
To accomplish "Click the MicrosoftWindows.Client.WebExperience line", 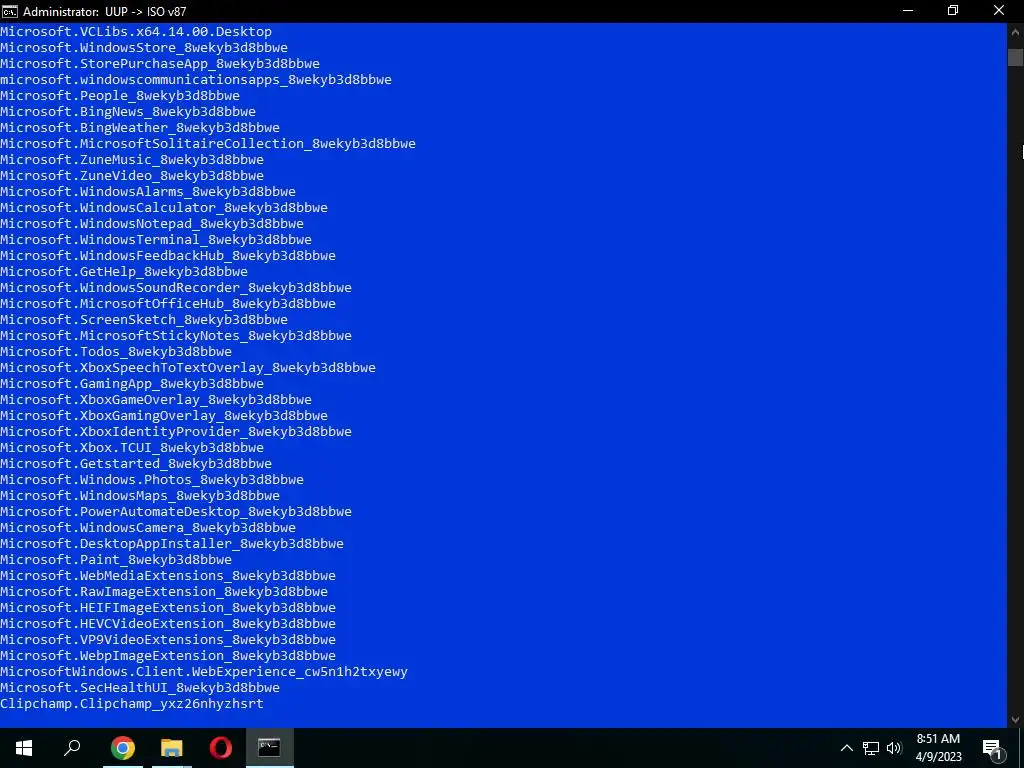I will pos(204,671).
